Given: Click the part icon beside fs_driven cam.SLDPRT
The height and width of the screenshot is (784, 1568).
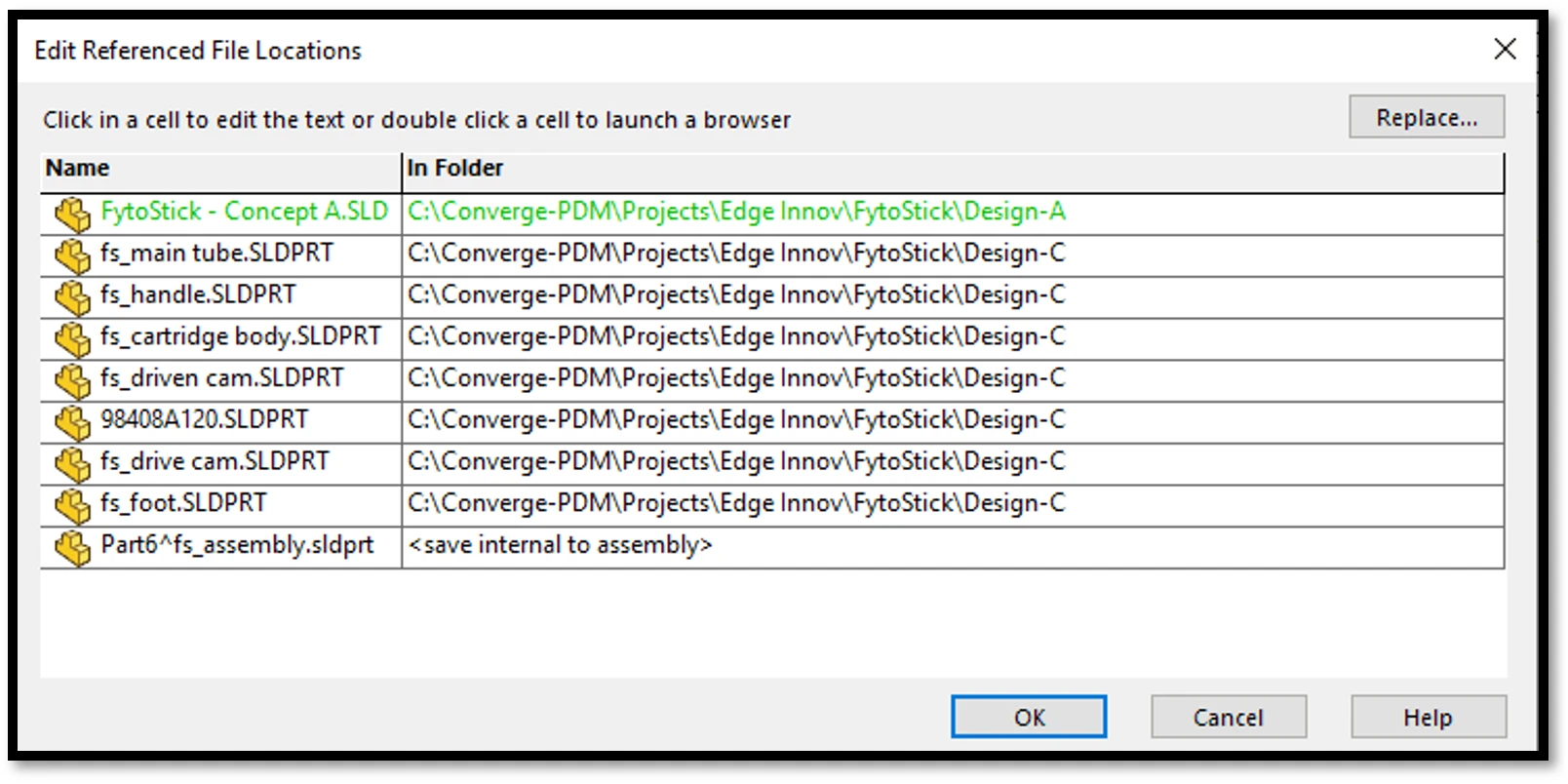Looking at the screenshot, I should [72, 380].
